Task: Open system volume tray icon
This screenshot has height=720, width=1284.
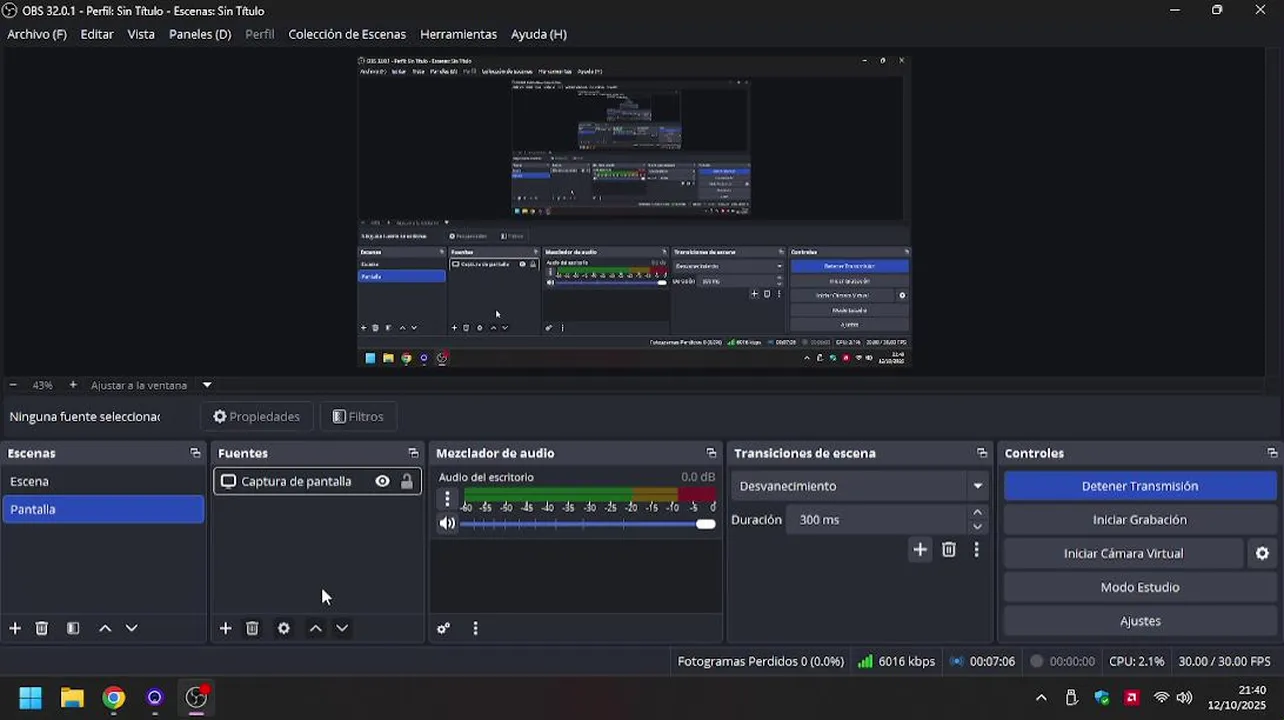Action: pyautogui.click(x=1184, y=698)
